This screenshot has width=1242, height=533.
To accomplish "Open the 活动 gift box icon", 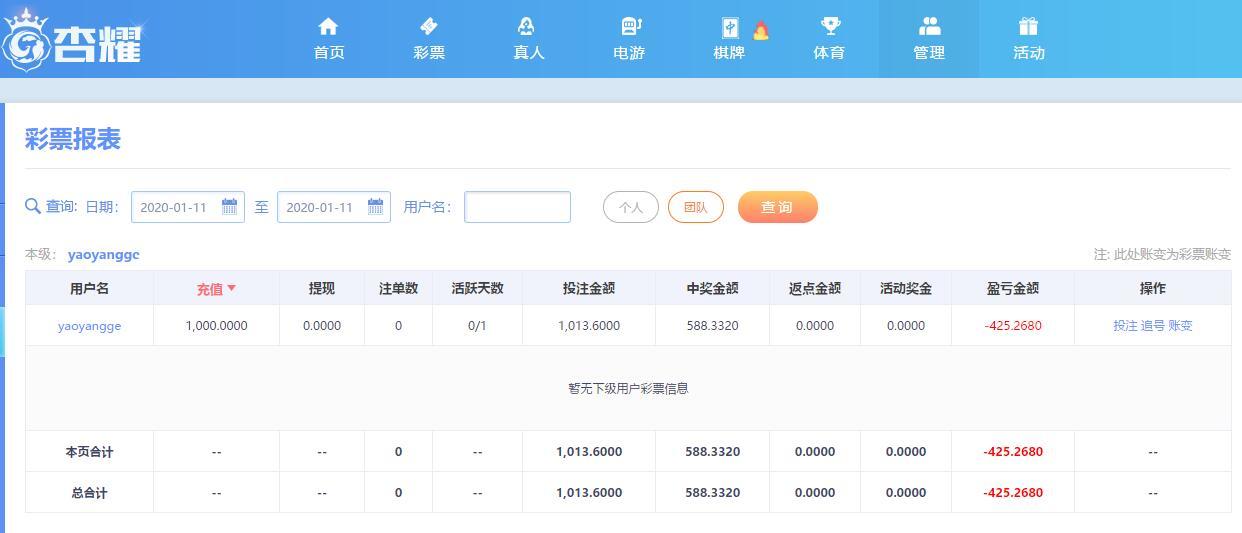I will [1029, 26].
